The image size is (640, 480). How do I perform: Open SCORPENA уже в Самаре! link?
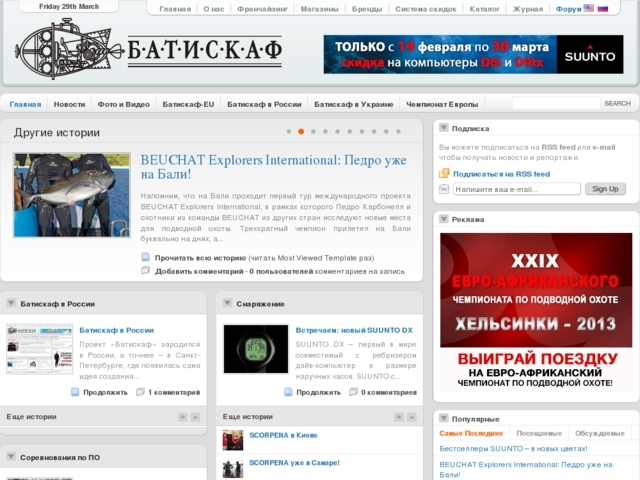pyautogui.click(x=294, y=462)
